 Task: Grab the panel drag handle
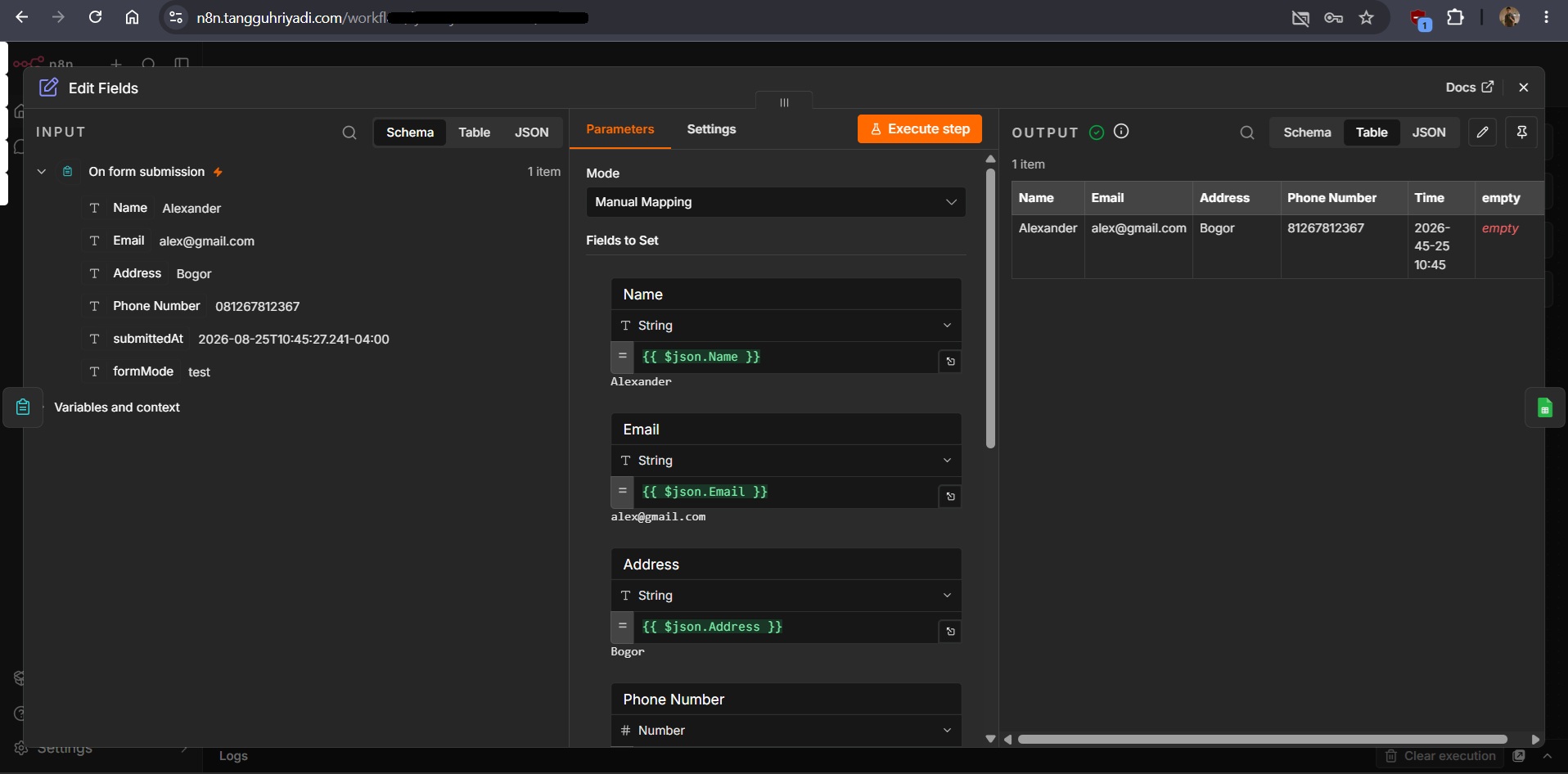(784, 101)
